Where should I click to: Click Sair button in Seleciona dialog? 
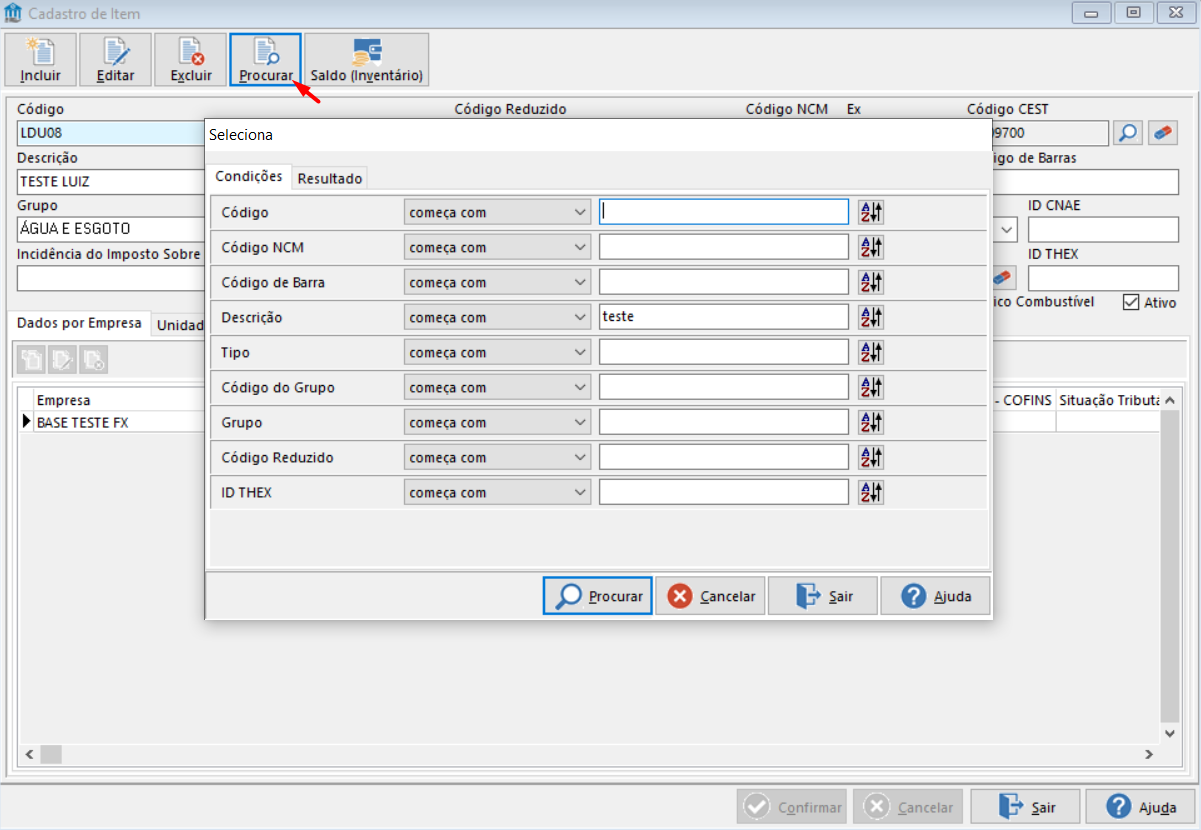823,596
